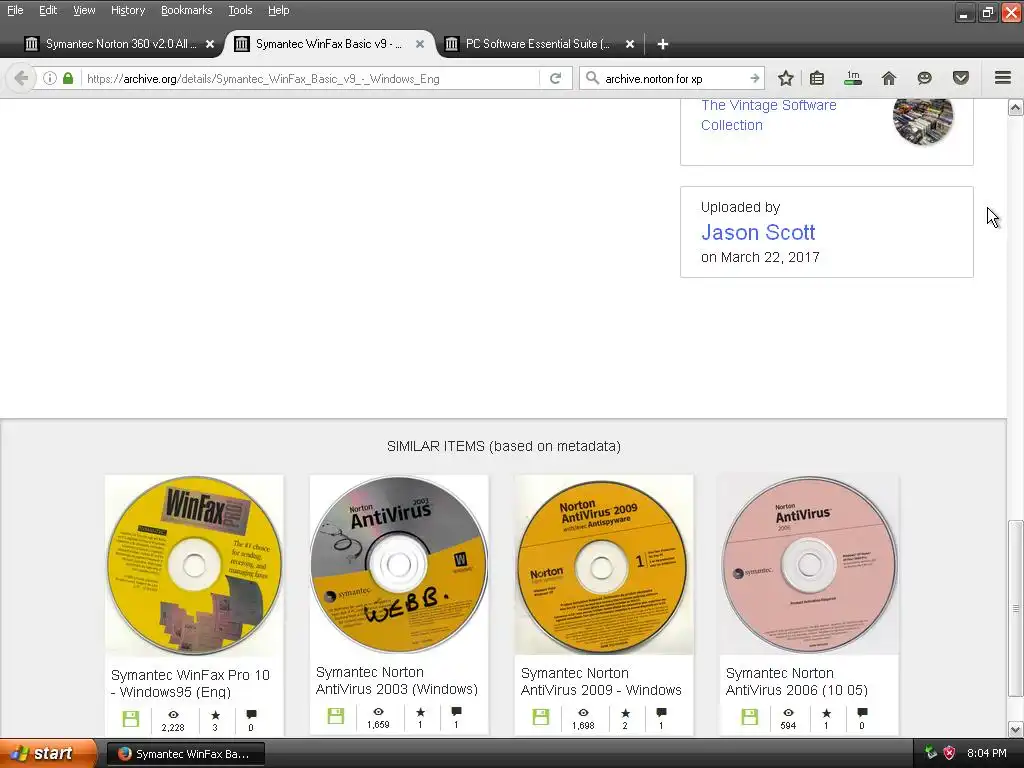
Task: Open Symantec Norton AntiVirus 2009 title link
Action: pos(601,681)
